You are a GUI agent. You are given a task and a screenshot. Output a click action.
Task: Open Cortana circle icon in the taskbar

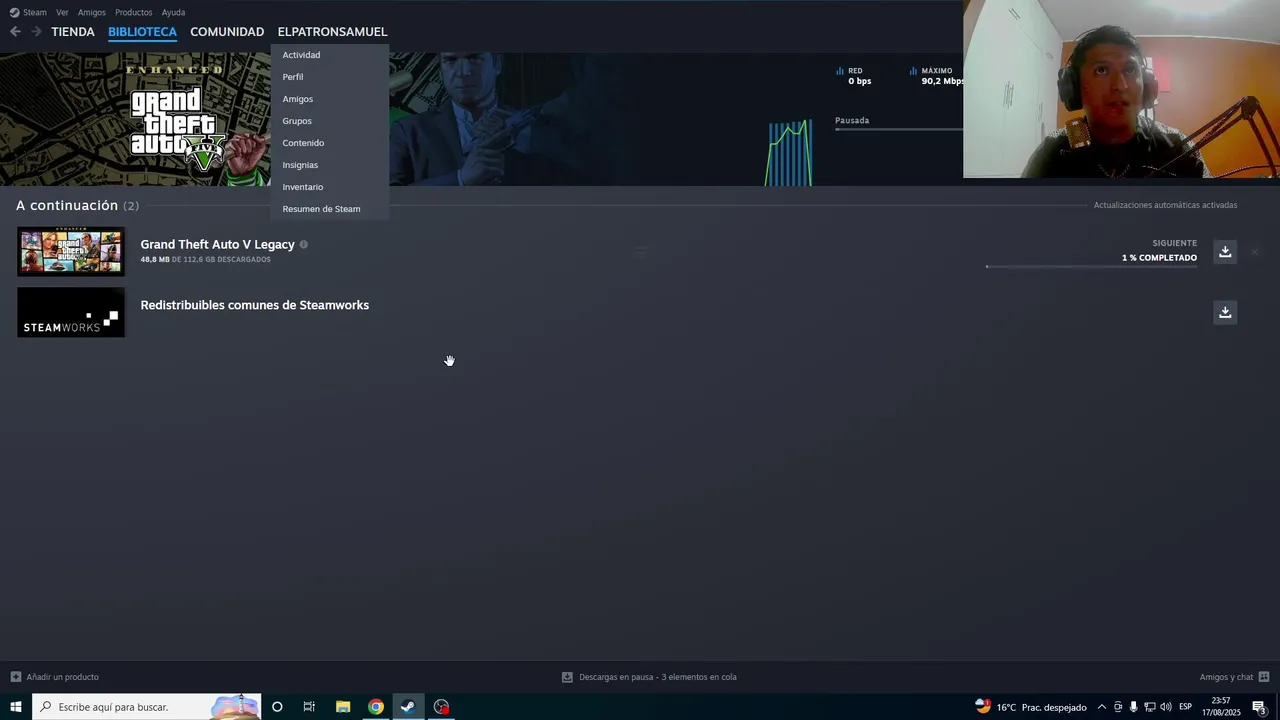pos(277,707)
